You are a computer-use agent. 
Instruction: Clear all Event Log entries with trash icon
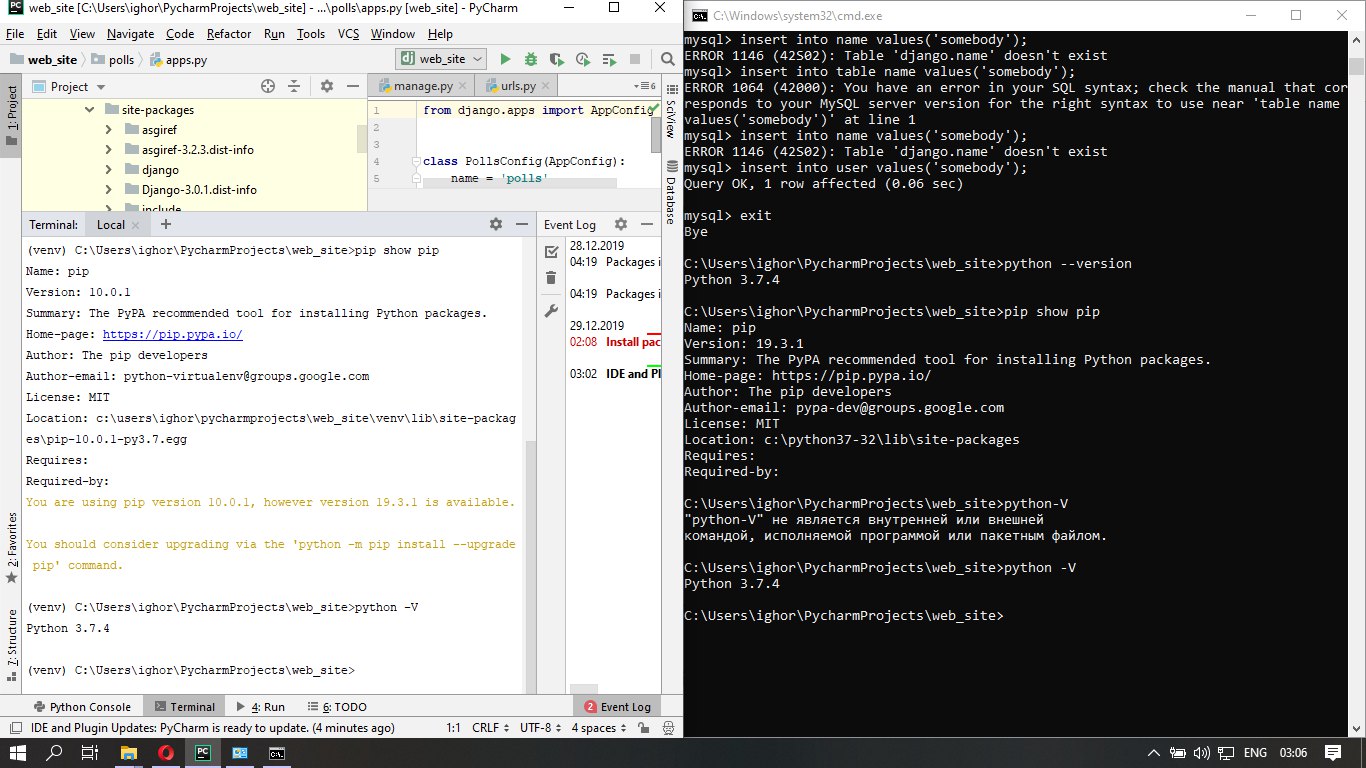551,277
